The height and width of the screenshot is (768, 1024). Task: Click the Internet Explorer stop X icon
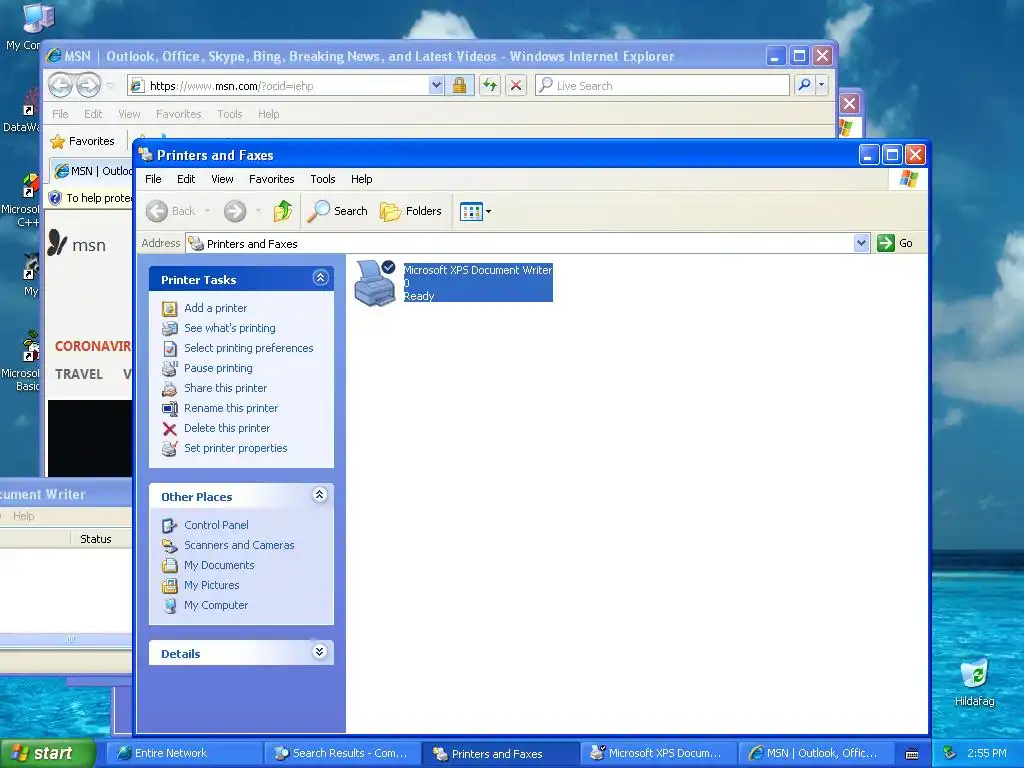(x=516, y=85)
